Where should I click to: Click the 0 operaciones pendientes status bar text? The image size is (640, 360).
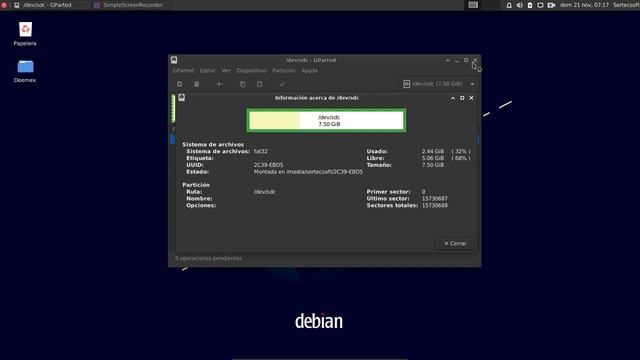pos(208,258)
